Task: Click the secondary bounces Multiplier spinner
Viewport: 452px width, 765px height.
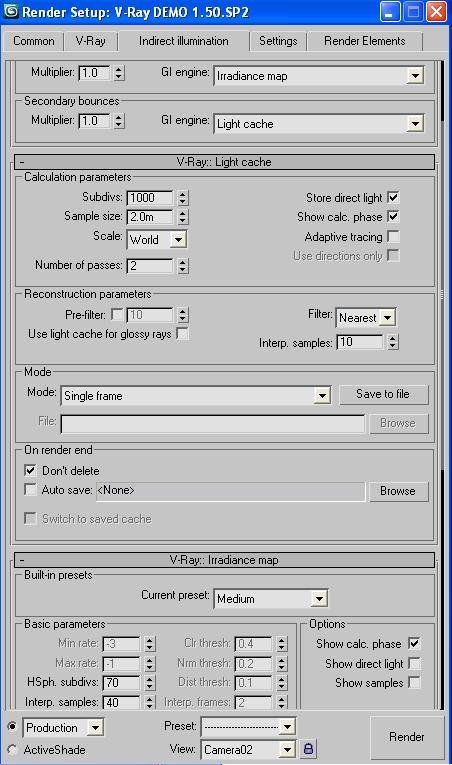Action: [x=119, y=121]
